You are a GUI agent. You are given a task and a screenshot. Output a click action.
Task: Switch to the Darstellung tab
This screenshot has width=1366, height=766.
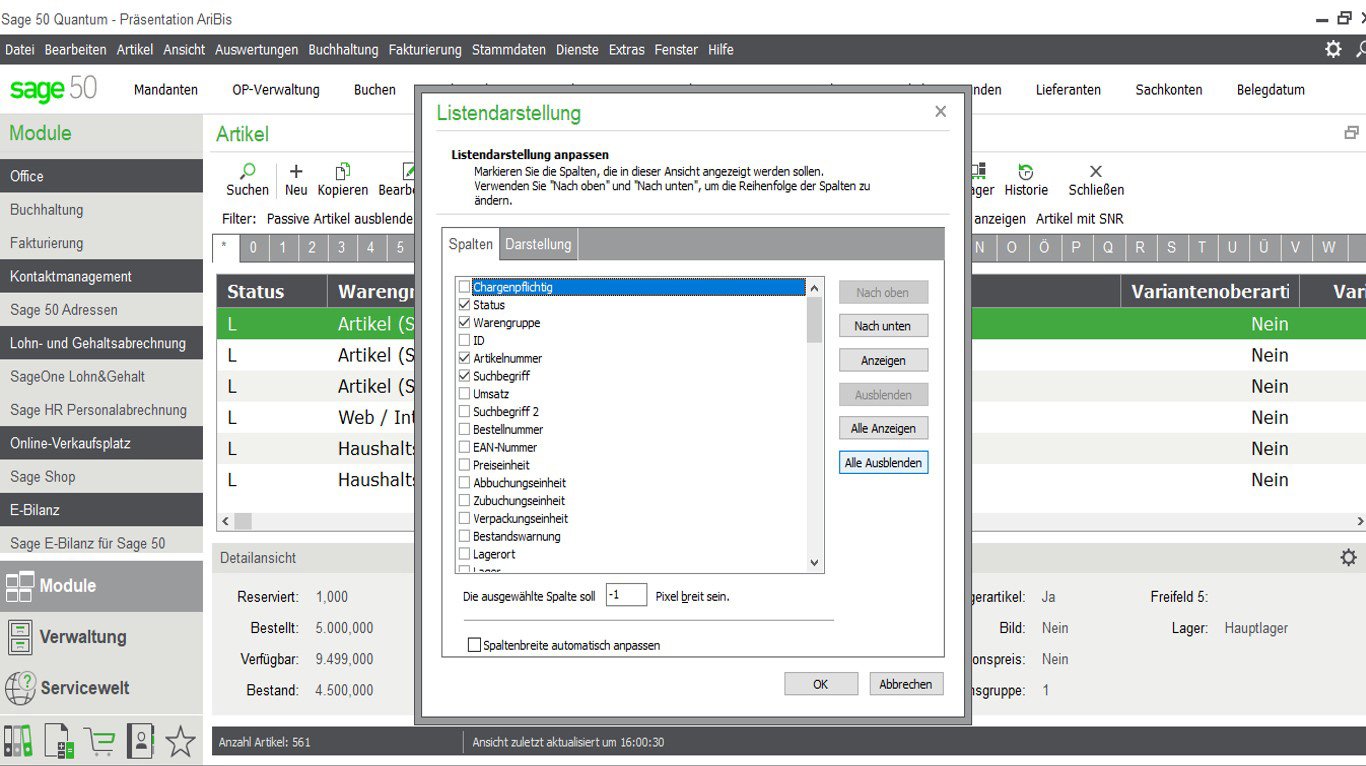click(x=541, y=243)
